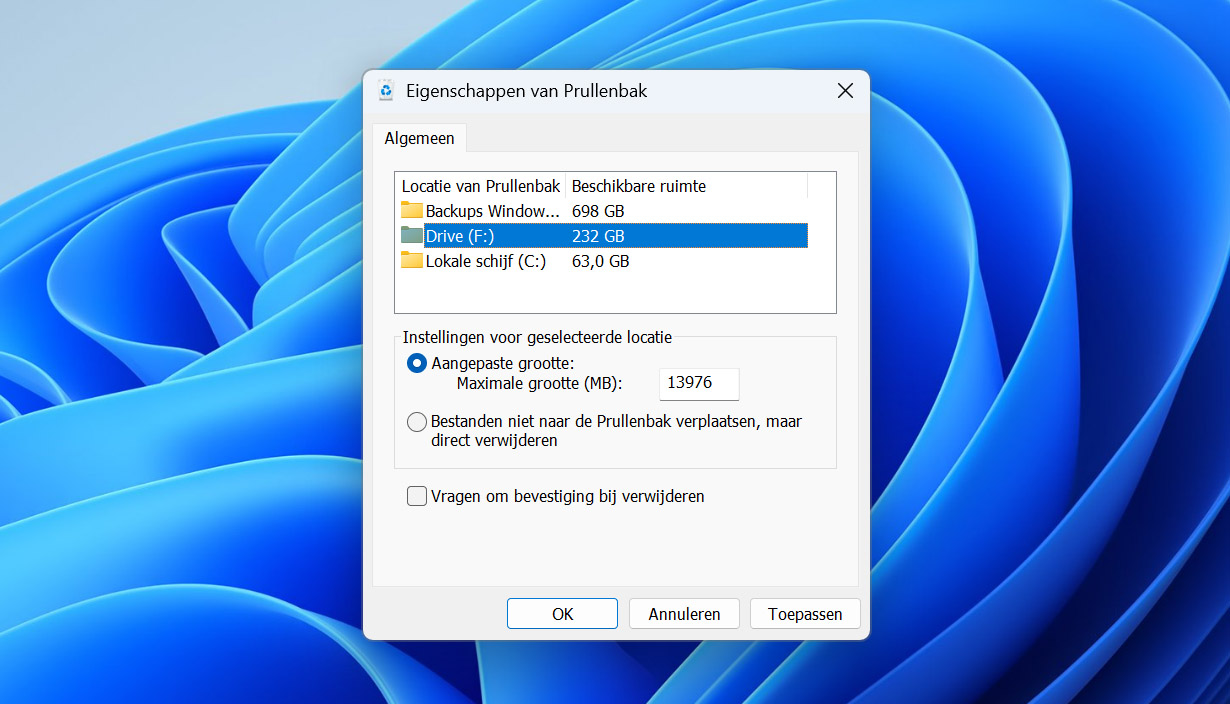This screenshot has width=1230, height=704.
Task: Close the Eigenschappen van Prullenbak dialog
Action: click(845, 91)
